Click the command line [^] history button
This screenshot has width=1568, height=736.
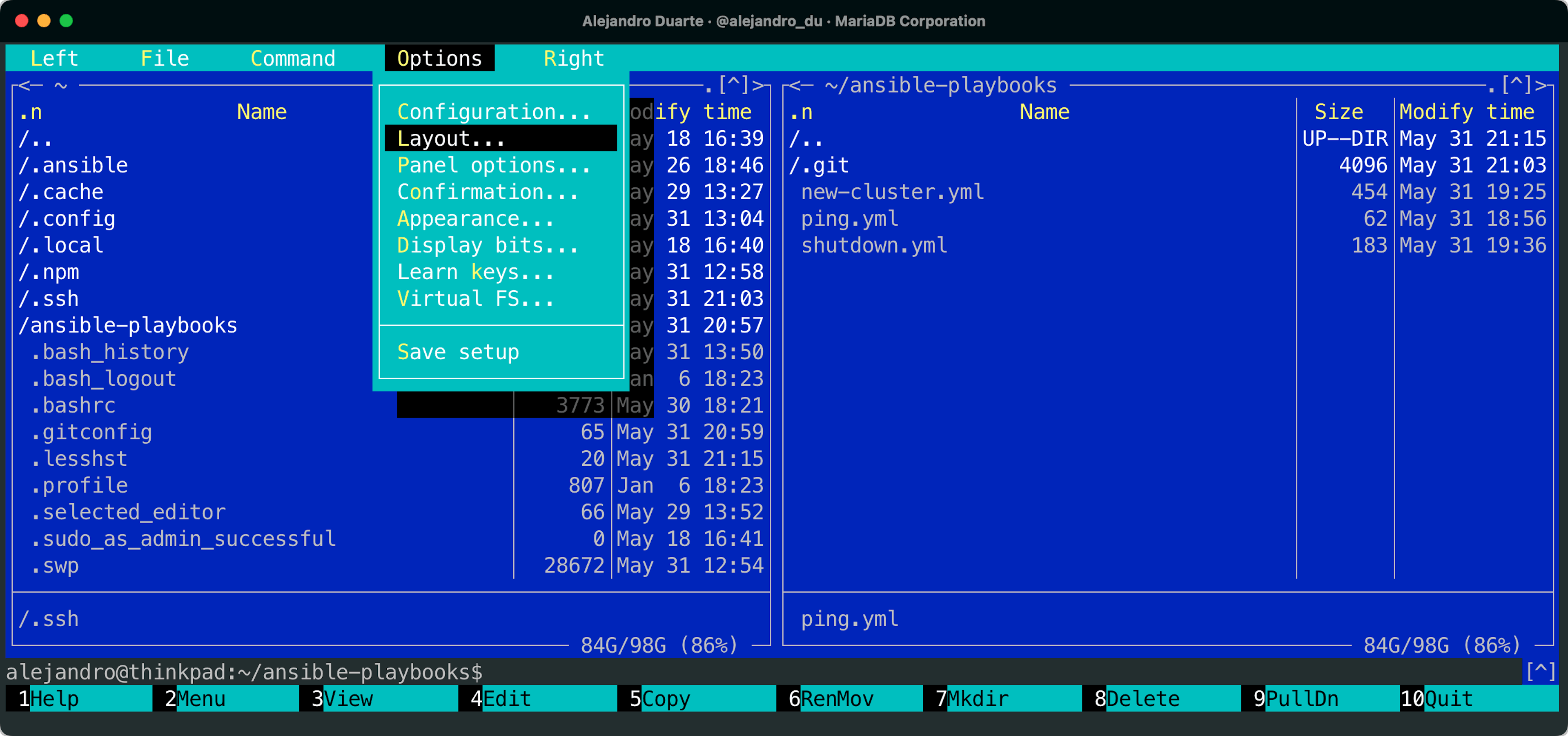click(x=1541, y=672)
